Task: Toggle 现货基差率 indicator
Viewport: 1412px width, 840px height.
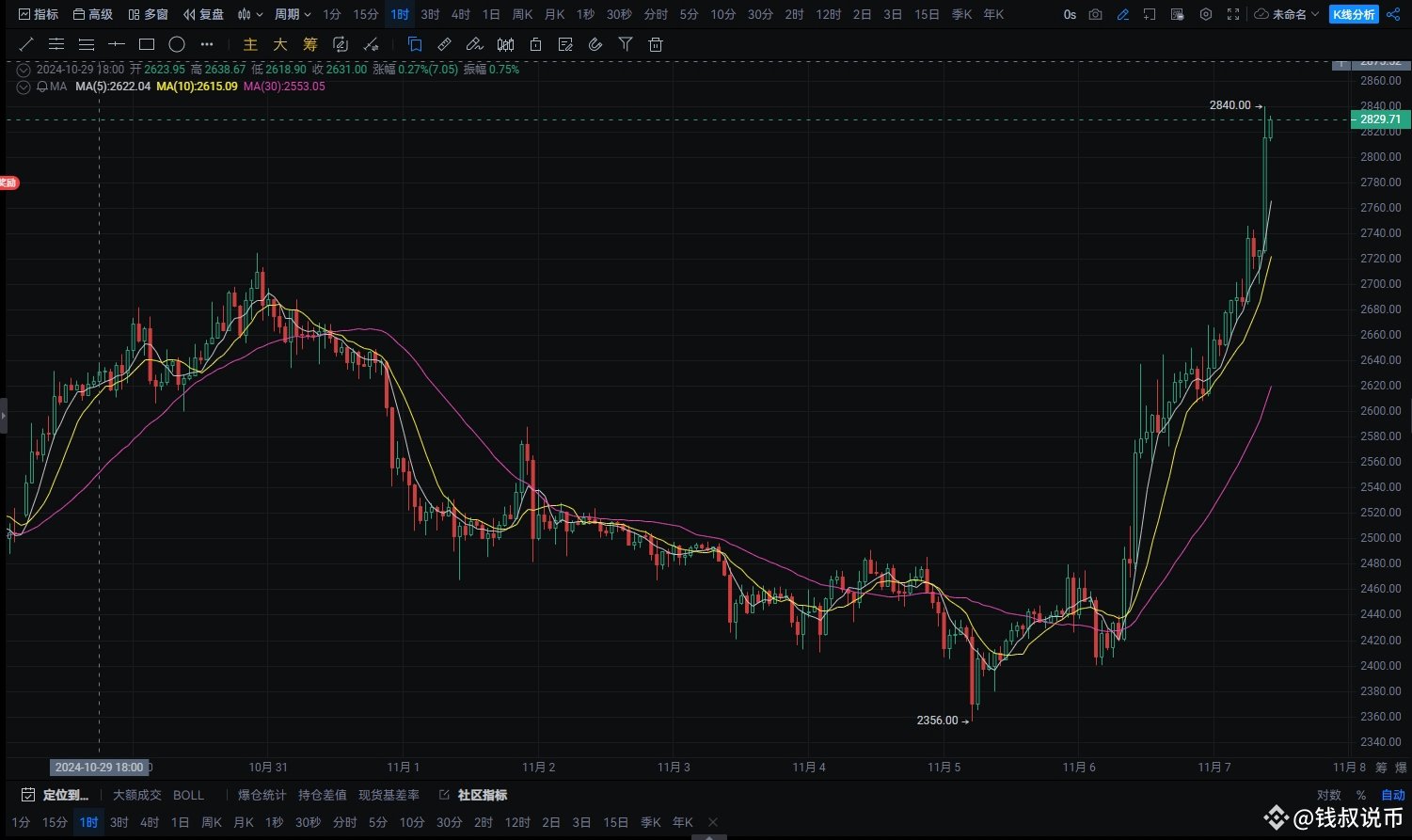Action: pos(389,795)
